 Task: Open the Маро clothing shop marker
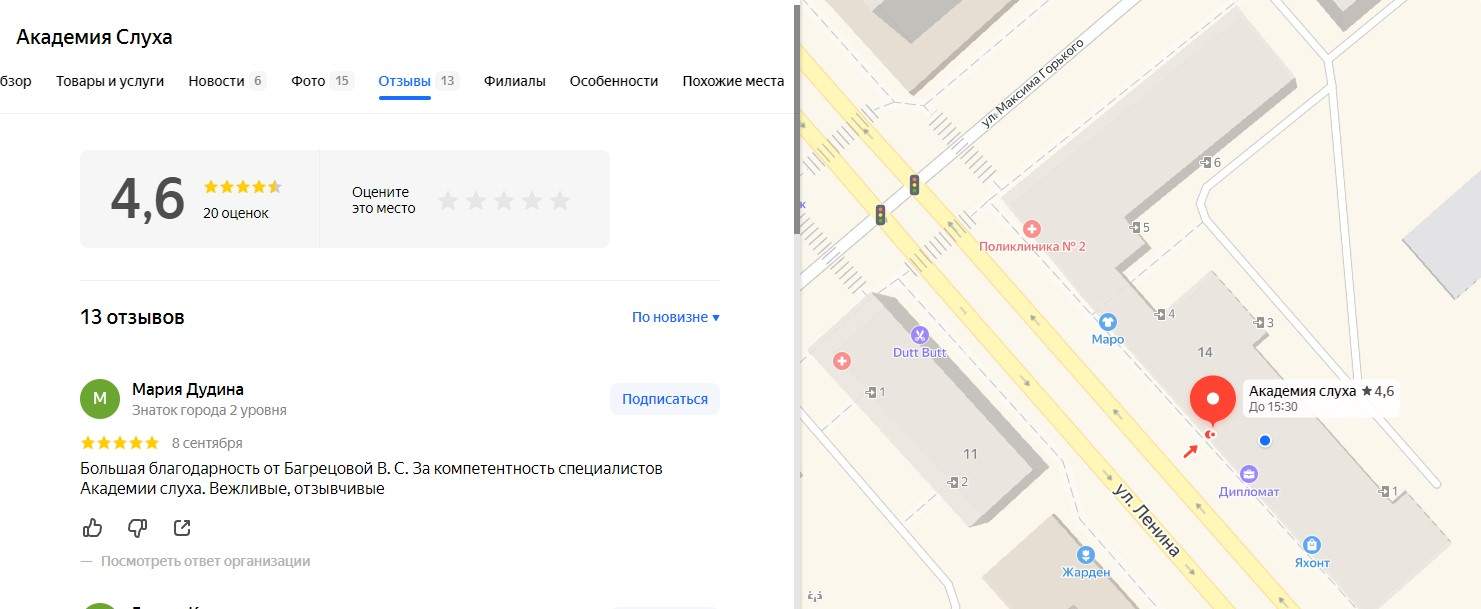(1107, 322)
